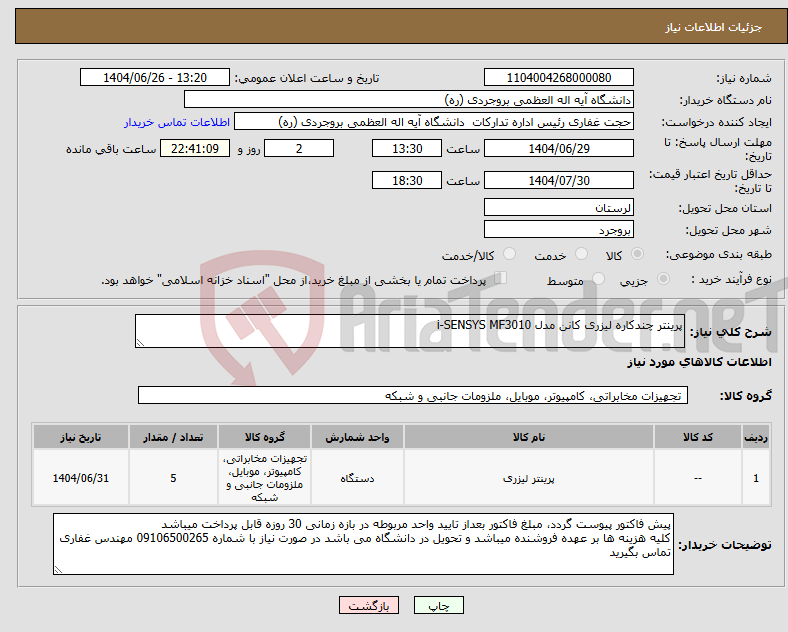Image resolution: width=788 pixels, height=632 pixels.
Task: Click the quantity cell showing 5
Action: [x=173, y=478]
